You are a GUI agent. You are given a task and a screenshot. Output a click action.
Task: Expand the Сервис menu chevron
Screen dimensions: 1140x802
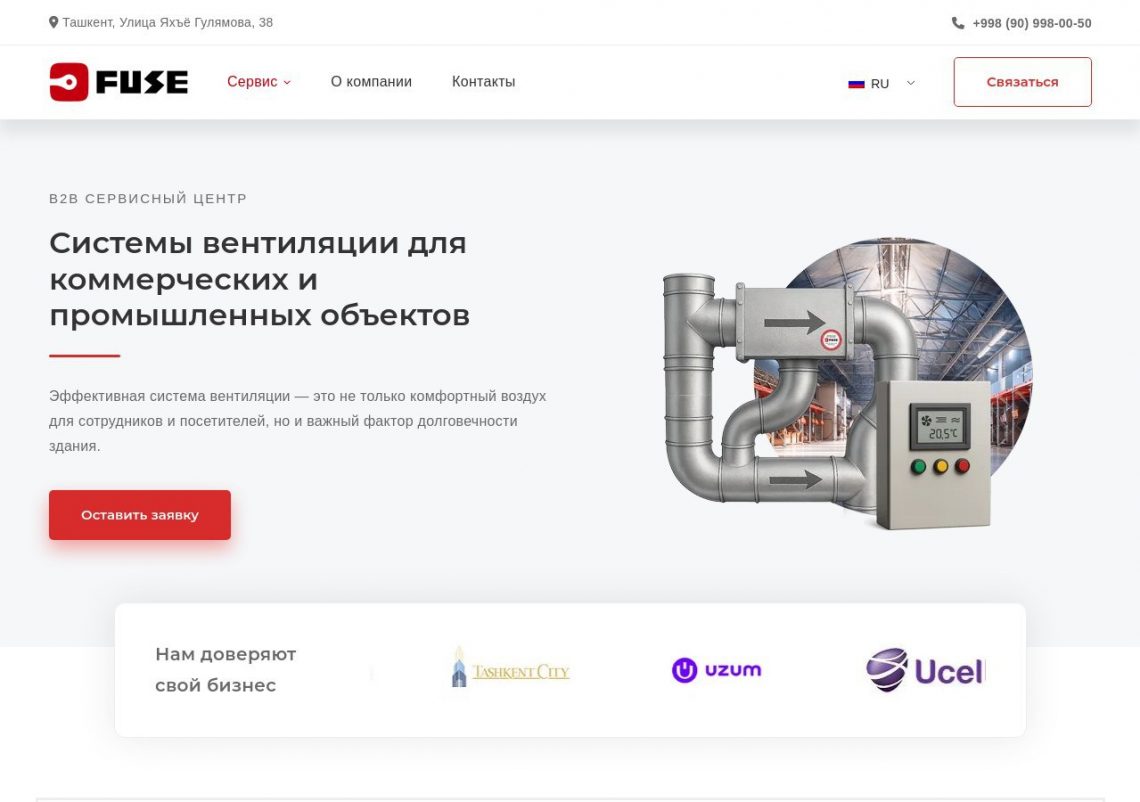pos(287,83)
